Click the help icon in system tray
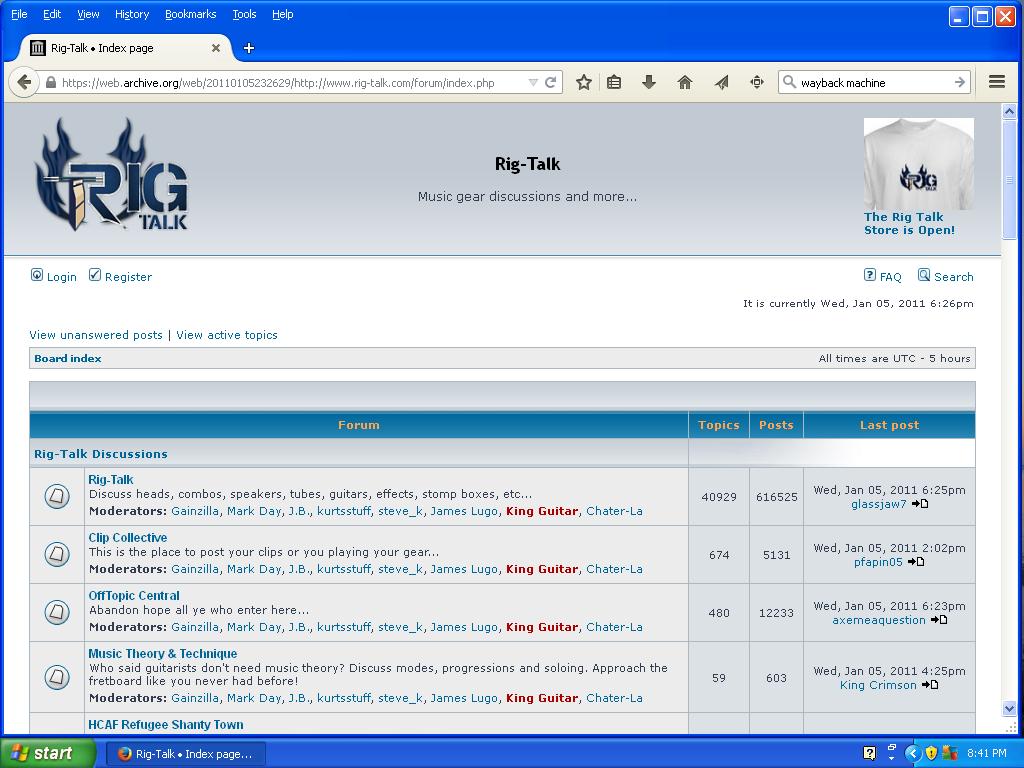This screenshot has width=1024, height=768. coord(869,754)
